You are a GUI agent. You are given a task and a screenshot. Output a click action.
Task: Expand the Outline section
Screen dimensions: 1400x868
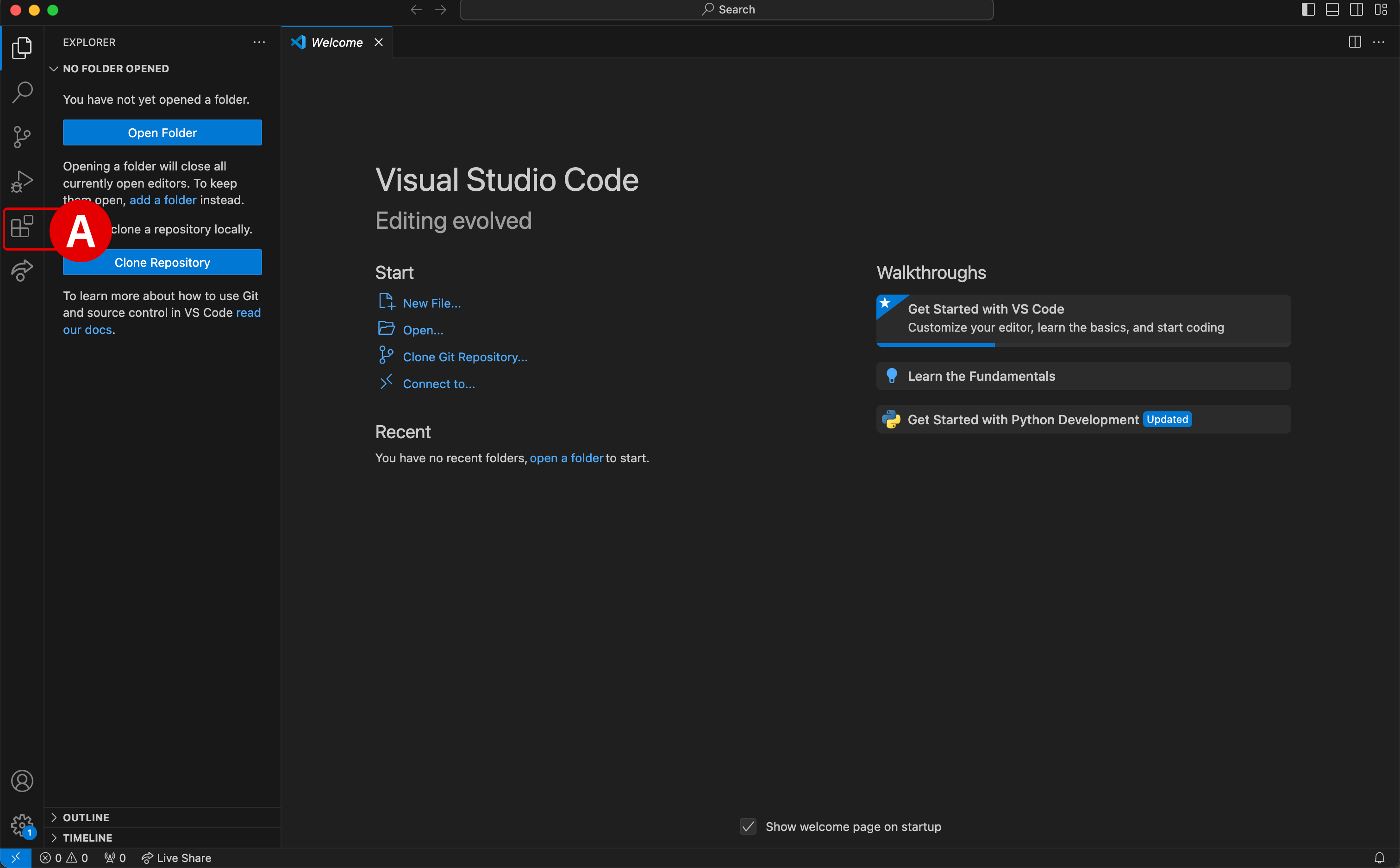point(86,817)
